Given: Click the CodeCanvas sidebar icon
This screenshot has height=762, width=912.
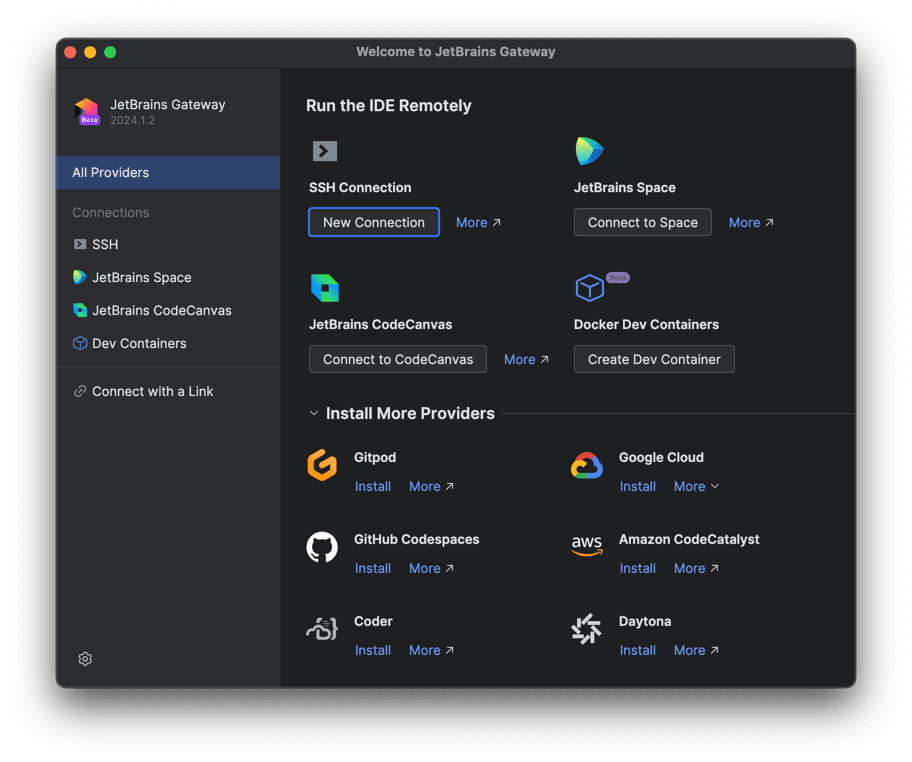Looking at the screenshot, I should [80, 310].
